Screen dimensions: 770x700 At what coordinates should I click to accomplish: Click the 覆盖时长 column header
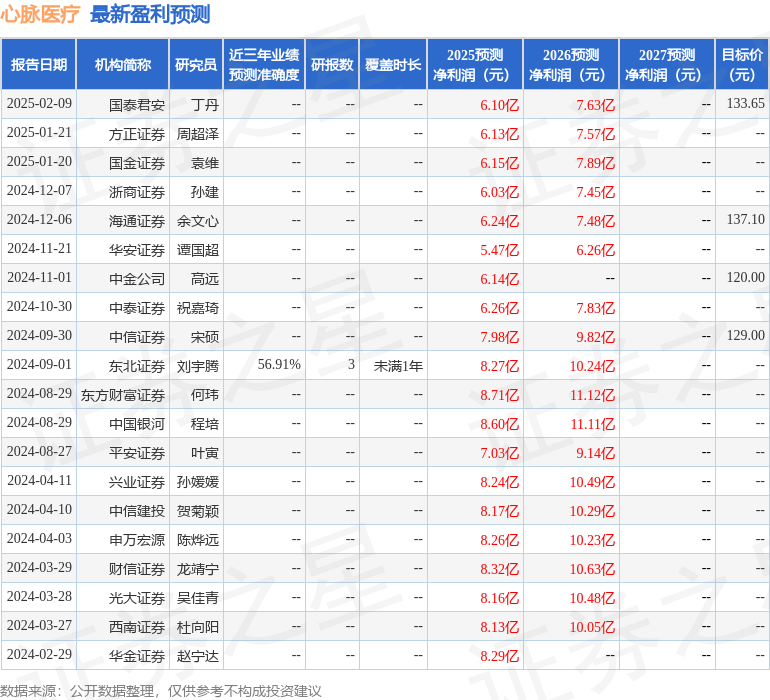pyautogui.click(x=393, y=65)
